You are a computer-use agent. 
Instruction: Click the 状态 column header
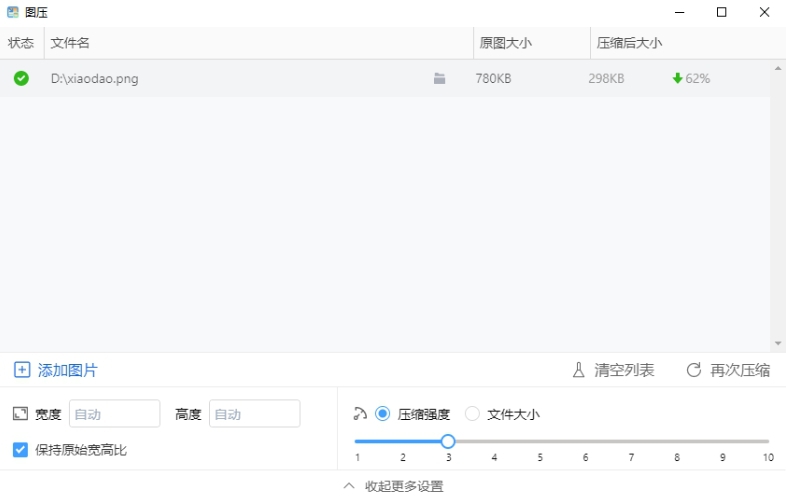(21, 43)
